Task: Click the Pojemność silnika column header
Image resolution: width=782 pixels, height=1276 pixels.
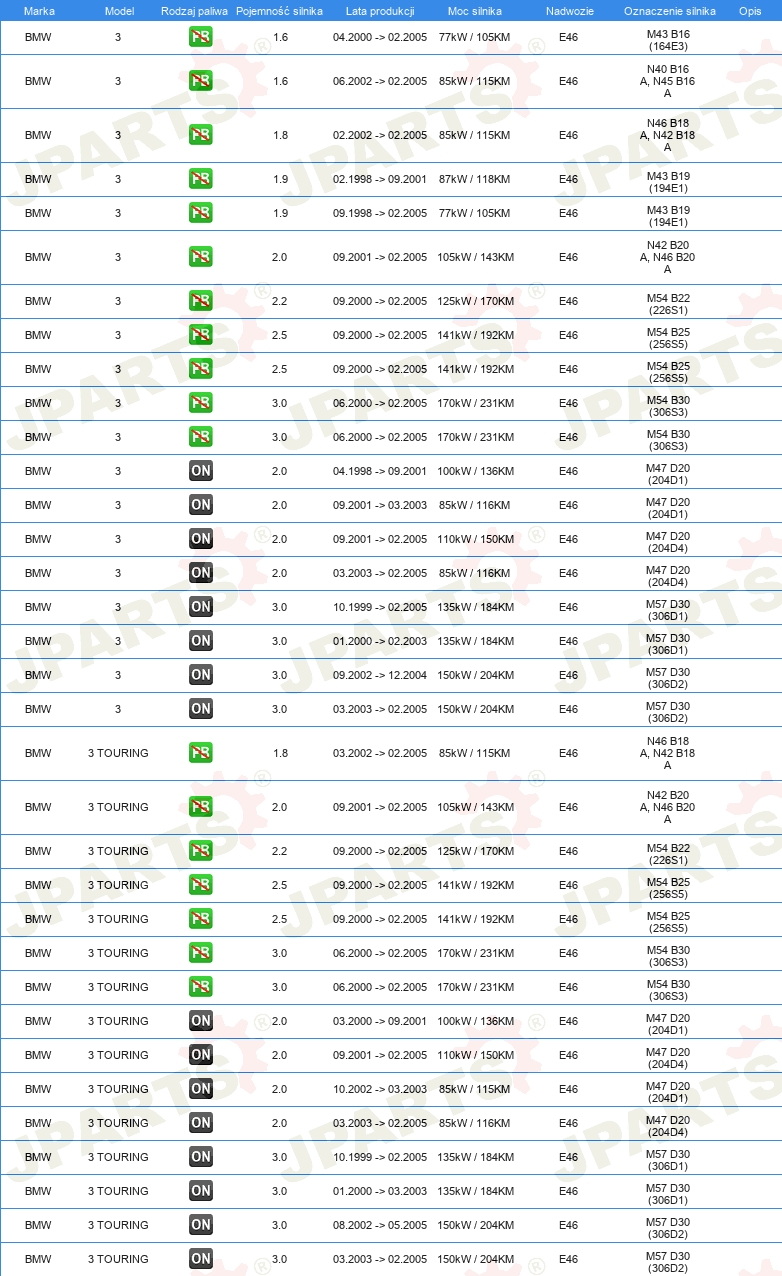Action: [279, 11]
